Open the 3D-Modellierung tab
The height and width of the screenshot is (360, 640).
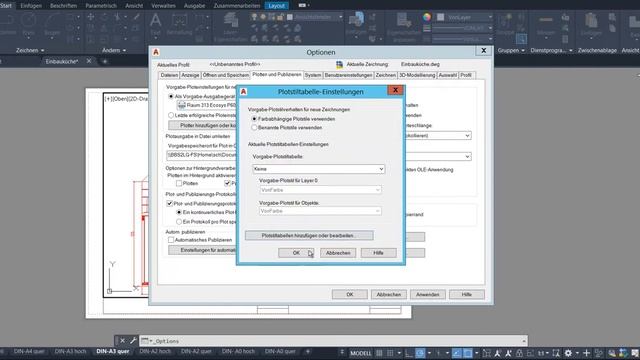tap(417, 75)
